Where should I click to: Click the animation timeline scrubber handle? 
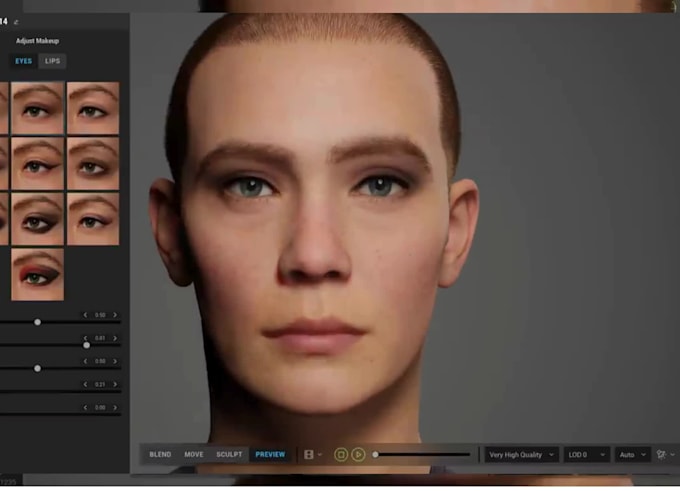[x=376, y=455]
